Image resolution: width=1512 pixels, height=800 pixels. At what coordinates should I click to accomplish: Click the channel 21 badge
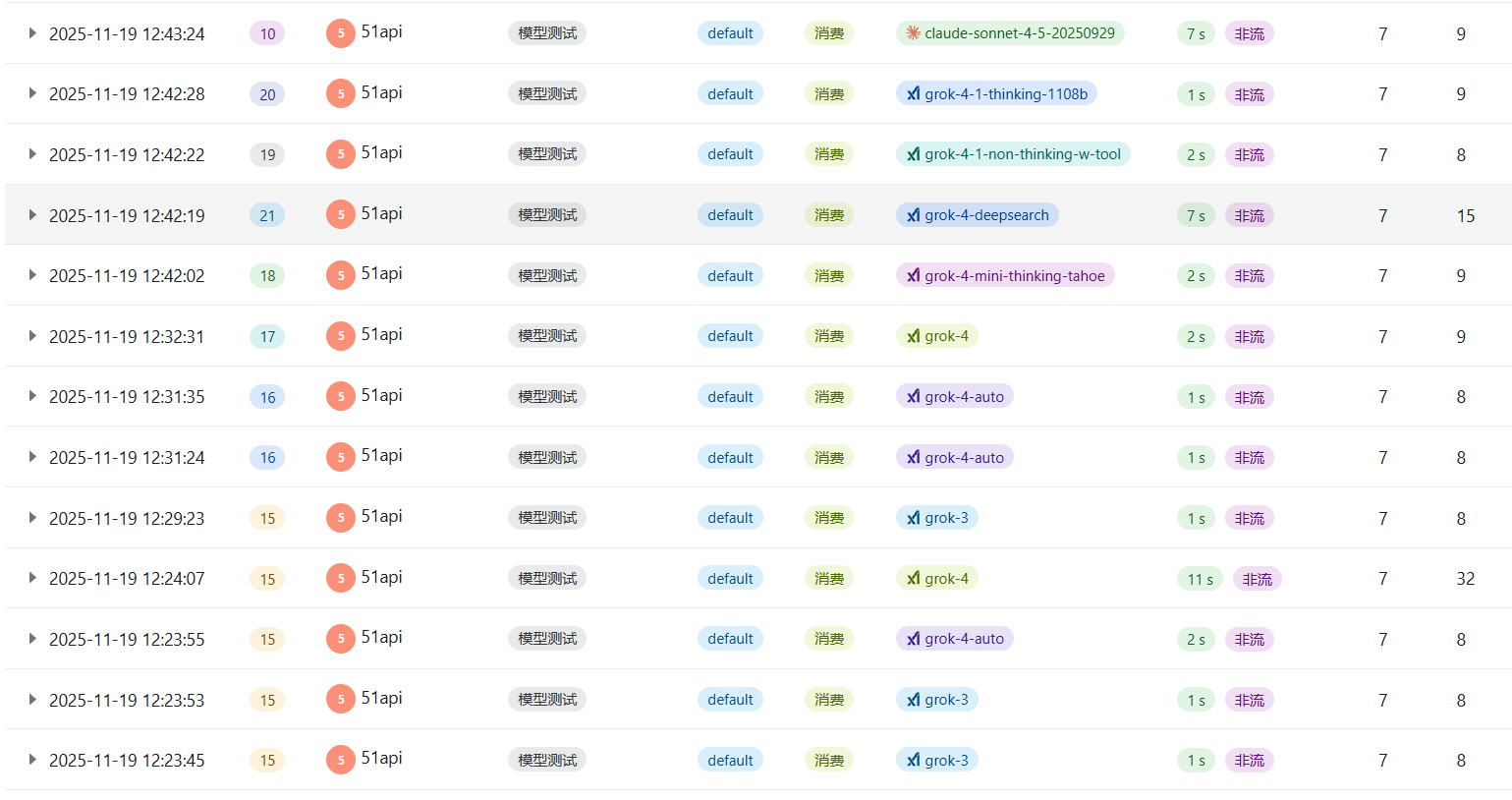267,215
